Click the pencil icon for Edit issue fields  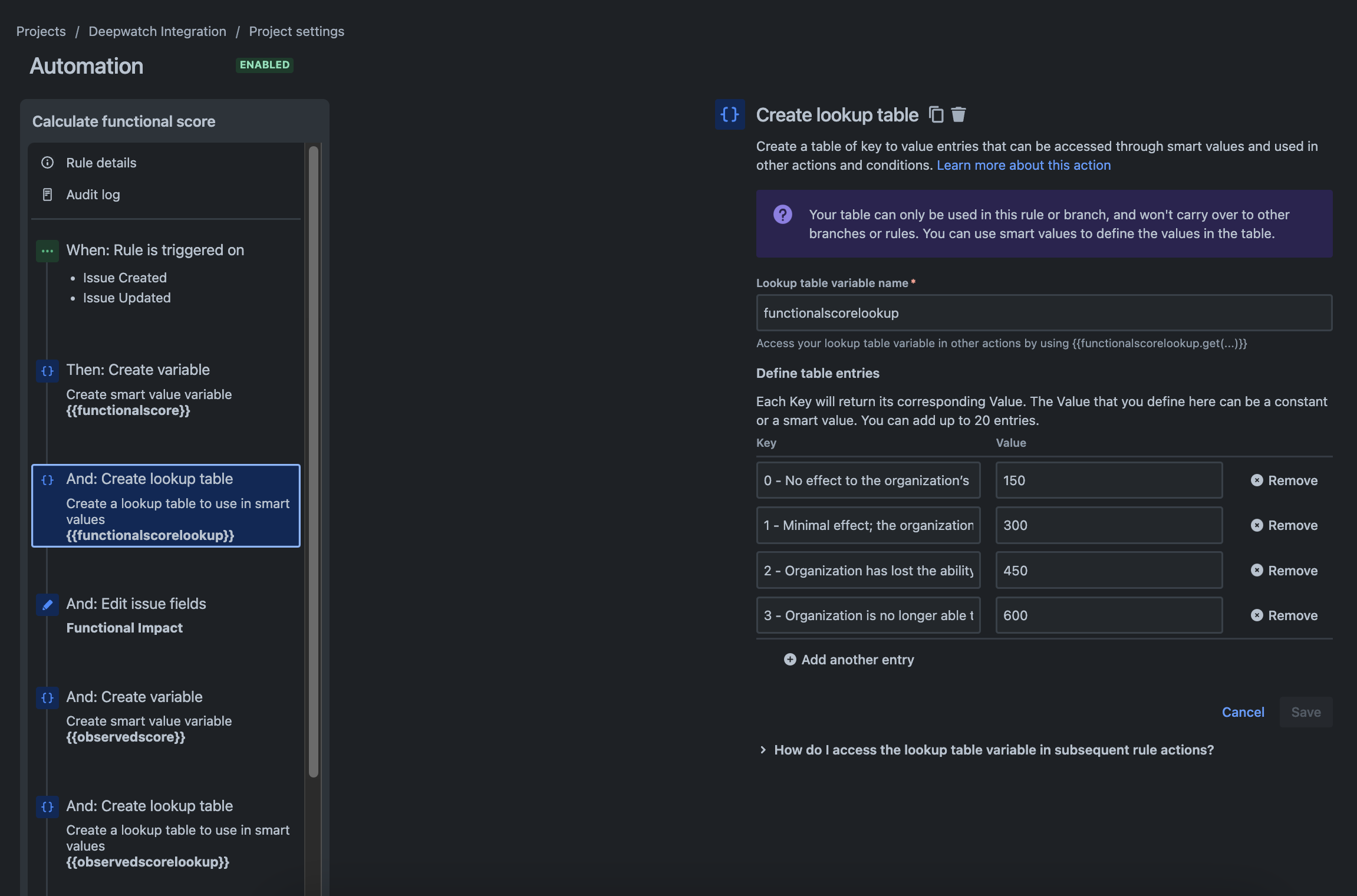point(47,604)
